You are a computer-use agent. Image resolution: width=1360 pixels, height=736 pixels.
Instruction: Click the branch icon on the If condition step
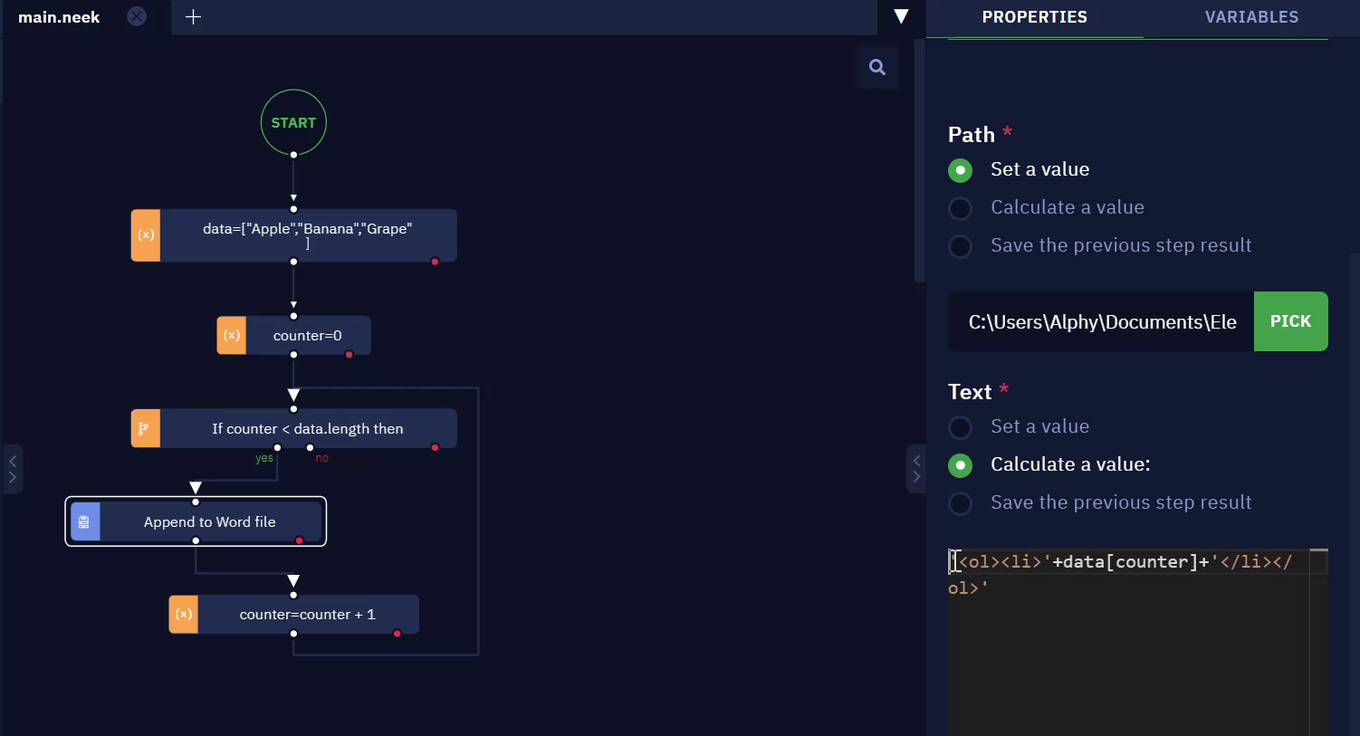tap(146, 428)
